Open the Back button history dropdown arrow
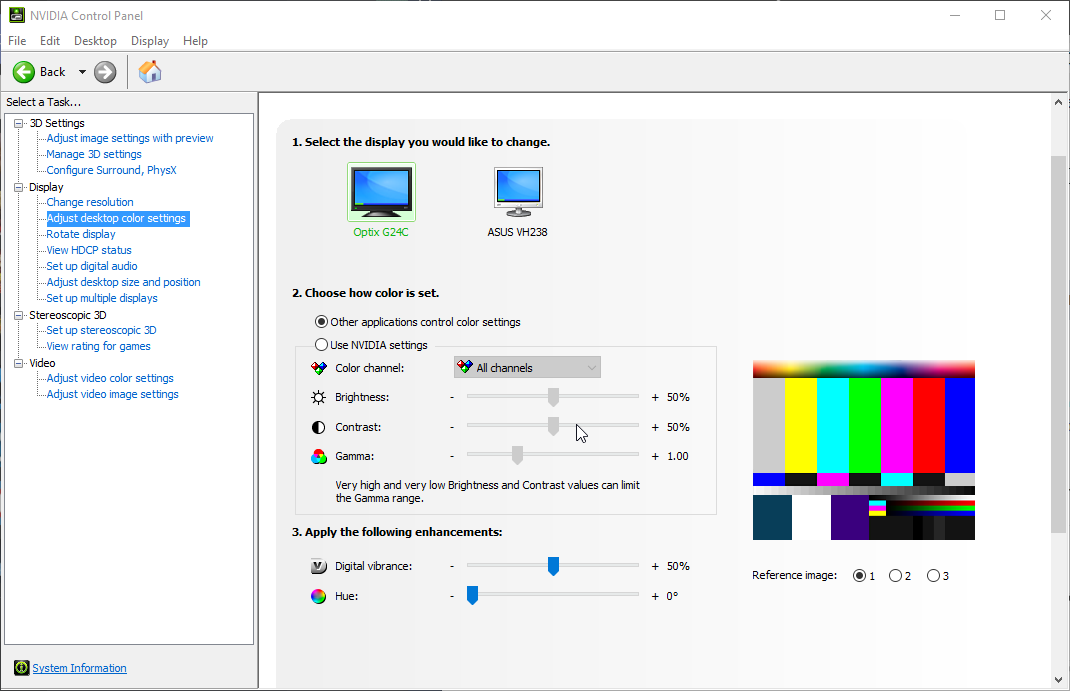This screenshot has width=1070, height=691. tap(82, 72)
